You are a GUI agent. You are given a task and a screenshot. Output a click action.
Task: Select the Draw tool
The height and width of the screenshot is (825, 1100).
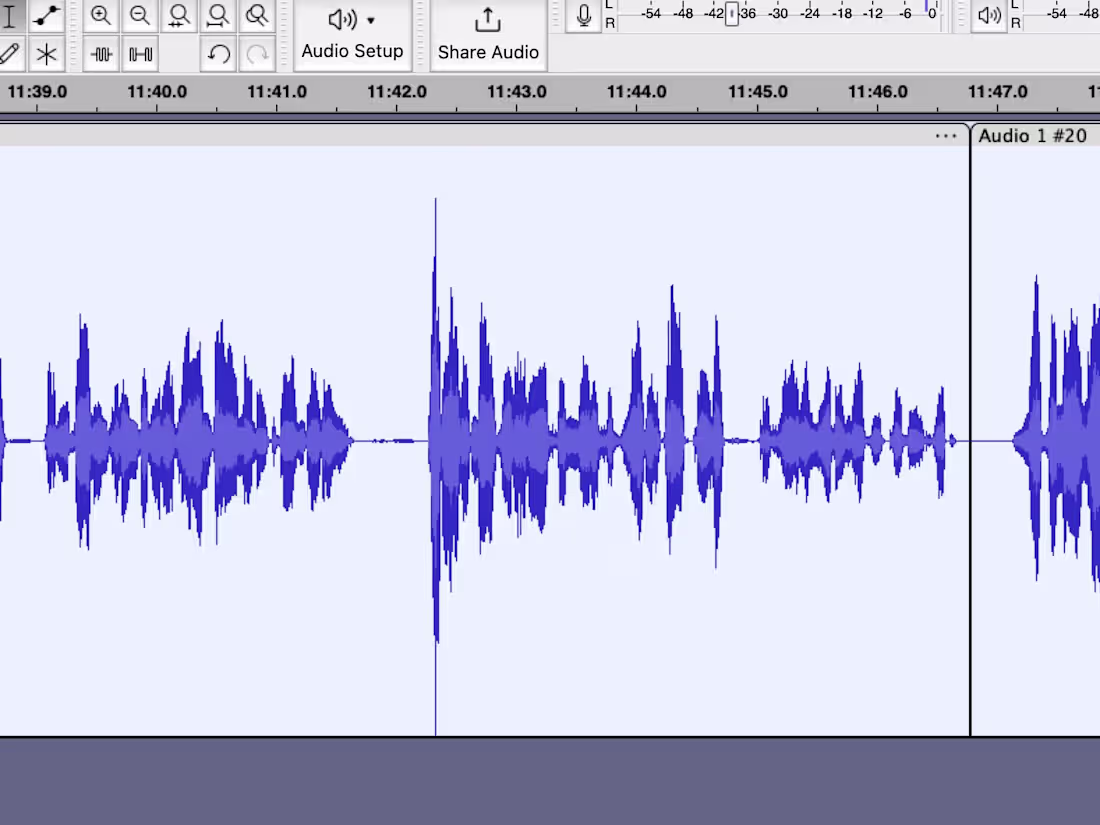(10, 54)
